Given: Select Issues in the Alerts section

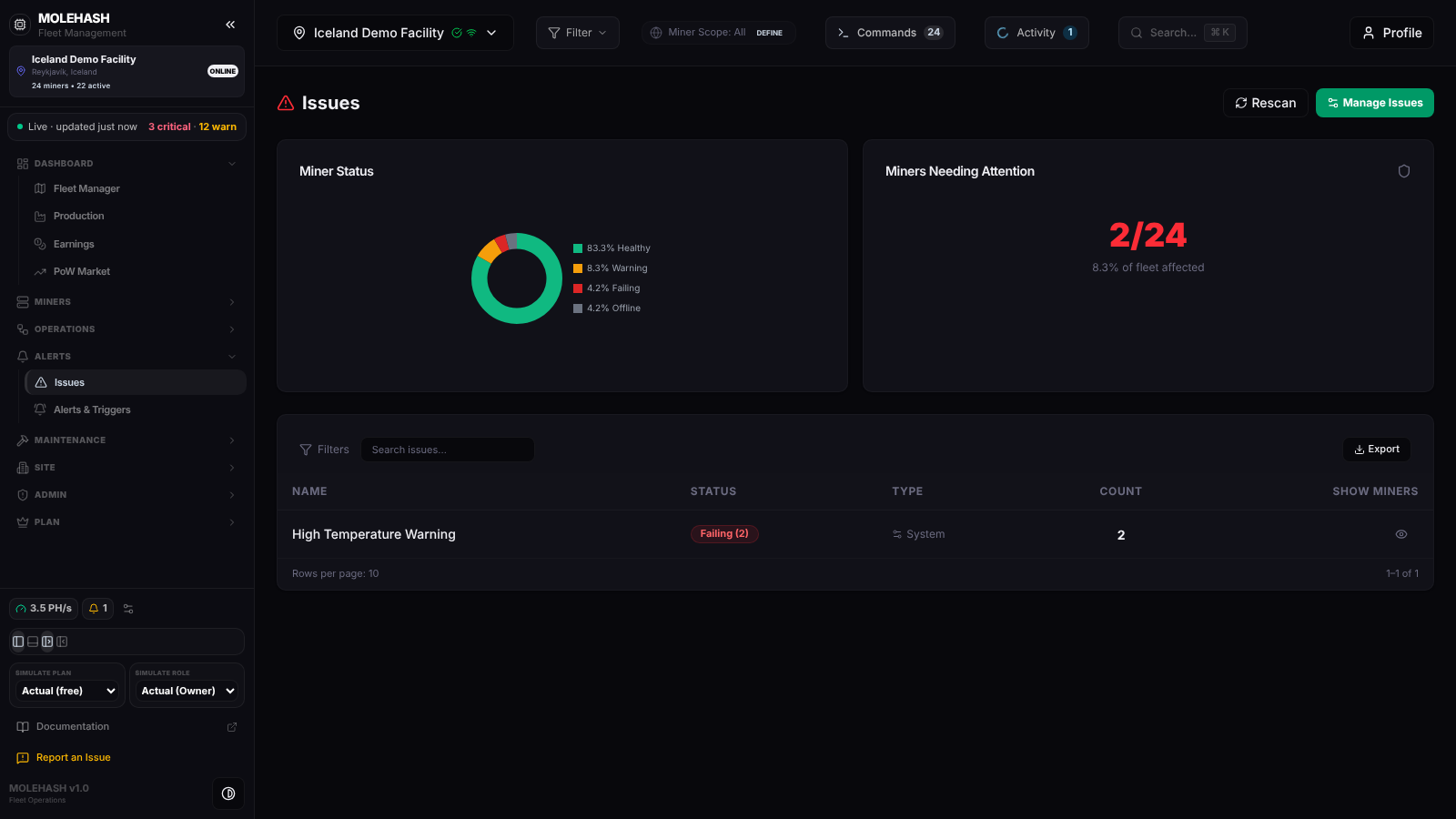Looking at the screenshot, I should [136, 382].
